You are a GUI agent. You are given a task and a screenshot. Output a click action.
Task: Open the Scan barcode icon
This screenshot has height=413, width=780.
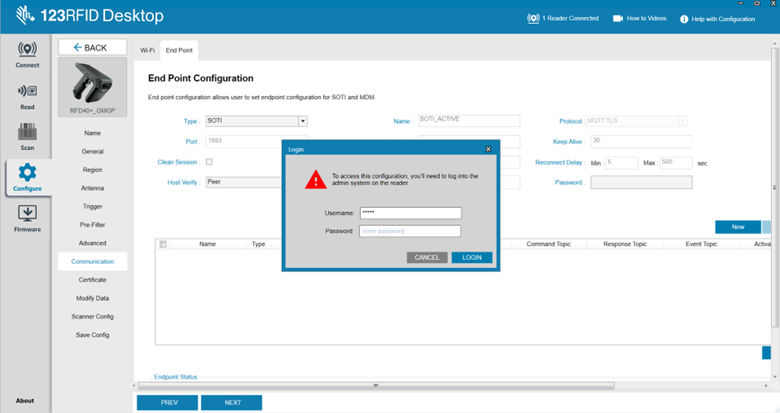click(27, 132)
